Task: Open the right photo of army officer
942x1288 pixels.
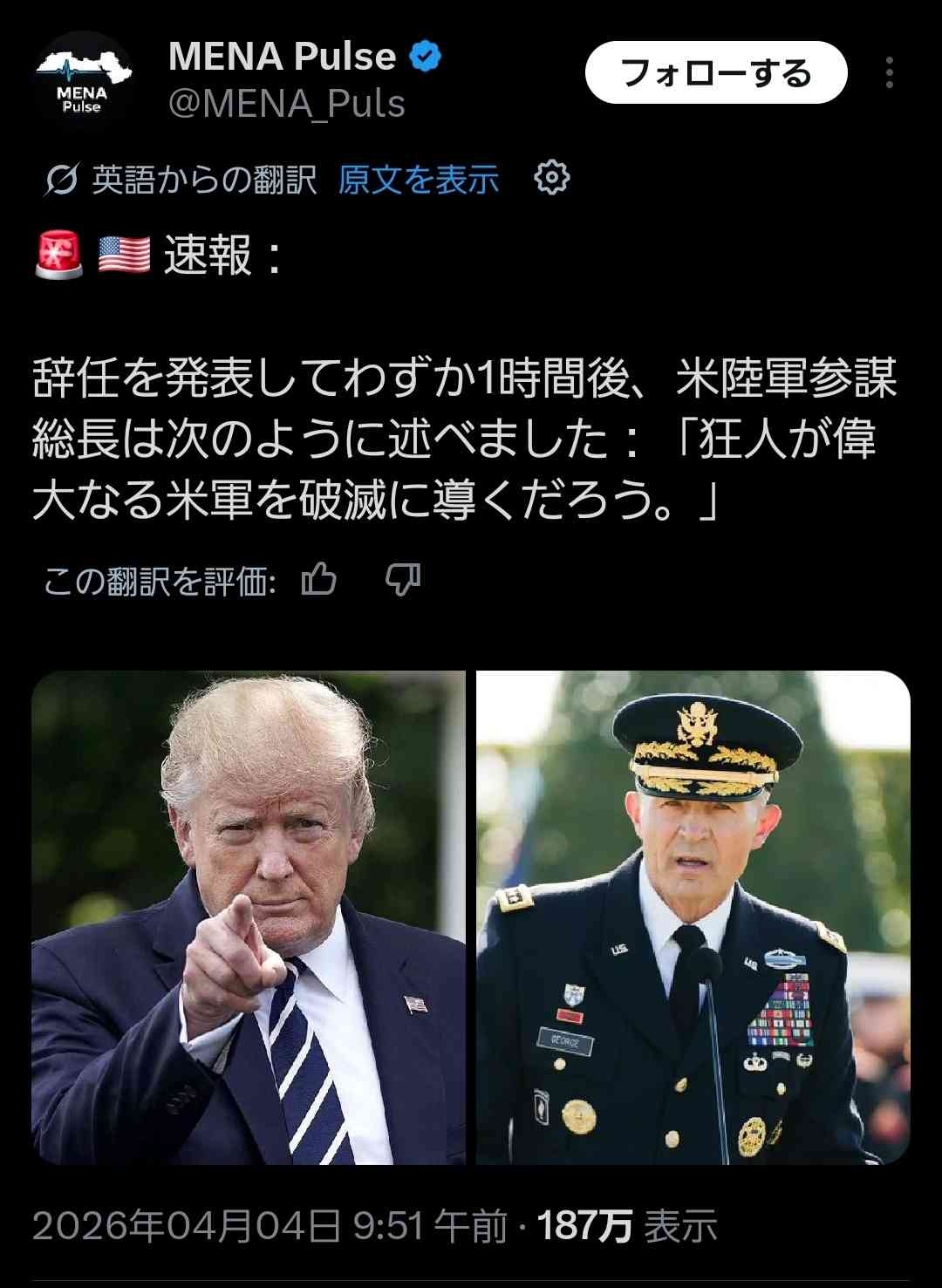Action: tap(693, 917)
